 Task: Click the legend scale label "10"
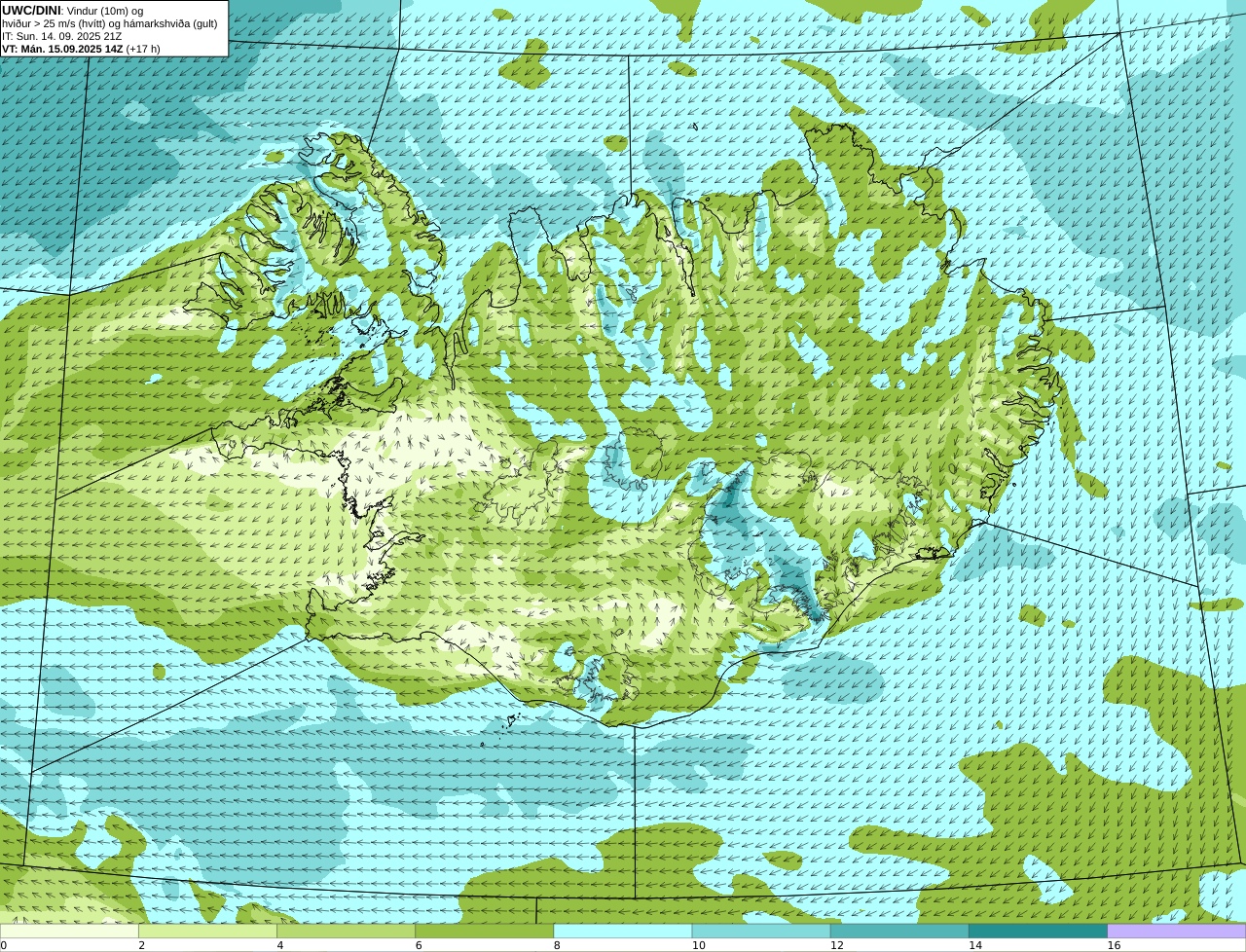pos(699,945)
